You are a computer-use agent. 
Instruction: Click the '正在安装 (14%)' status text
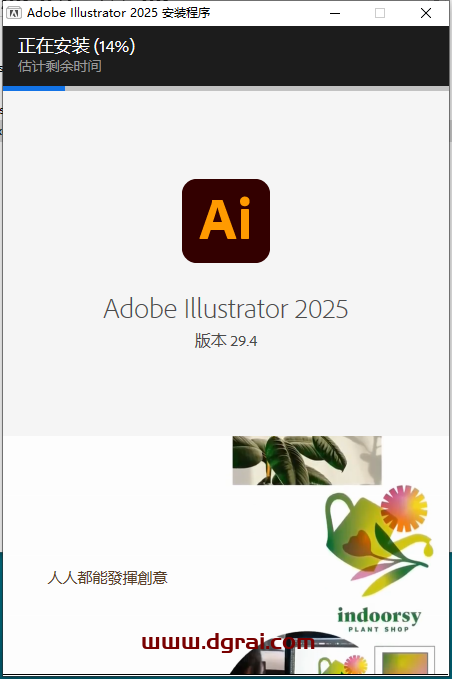point(77,46)
